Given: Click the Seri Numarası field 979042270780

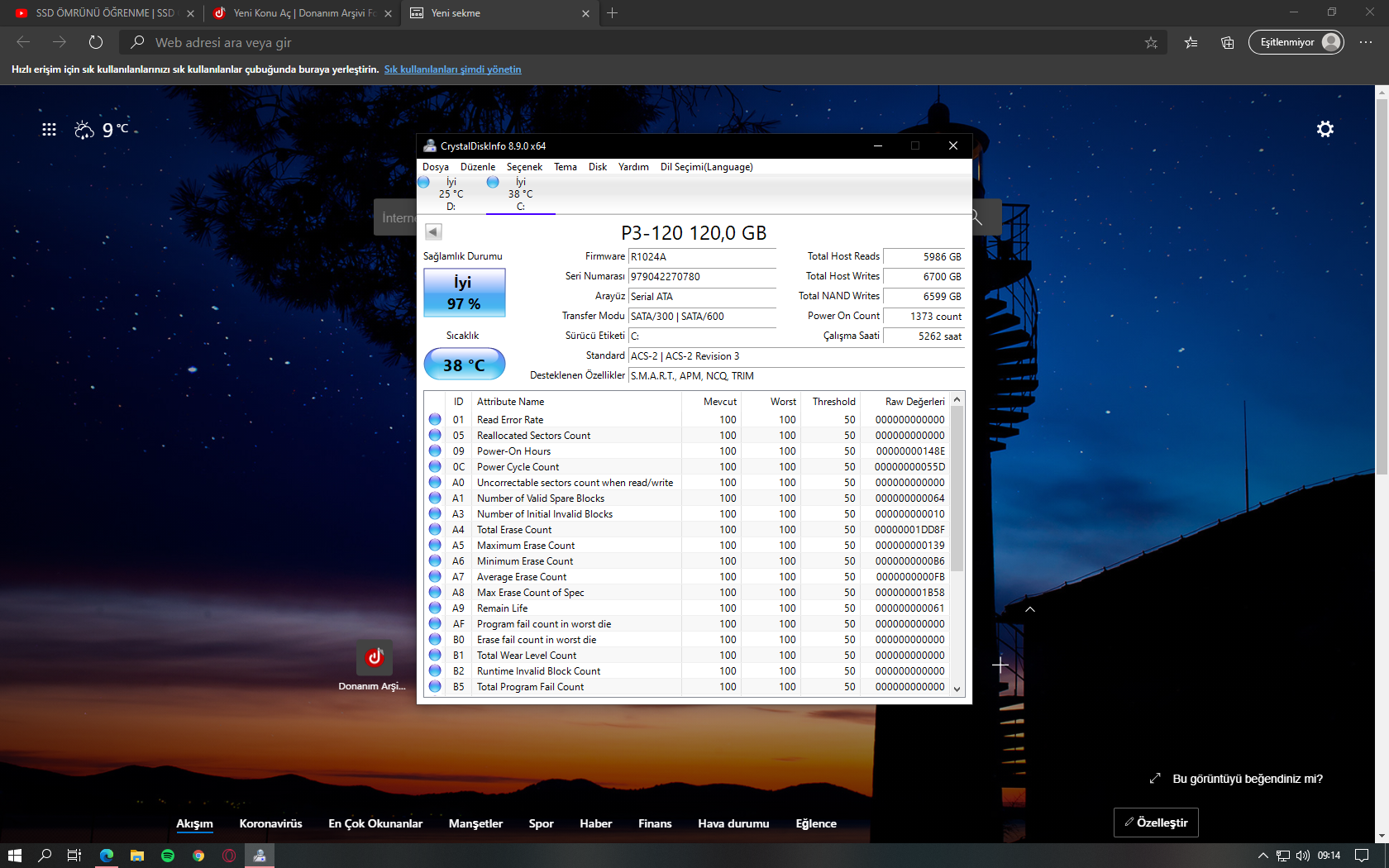Looking at the screenshot, I should (702, 277).
